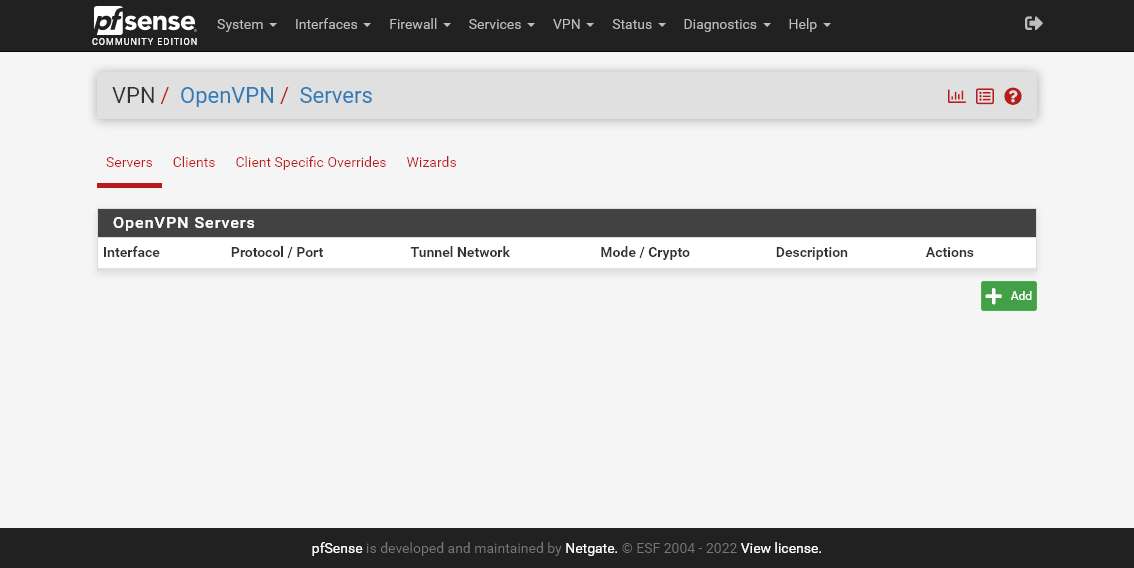Viewport: 1134px width, 568px height.
Task: Expand the Services menu
Action: [x=501, y=25]
